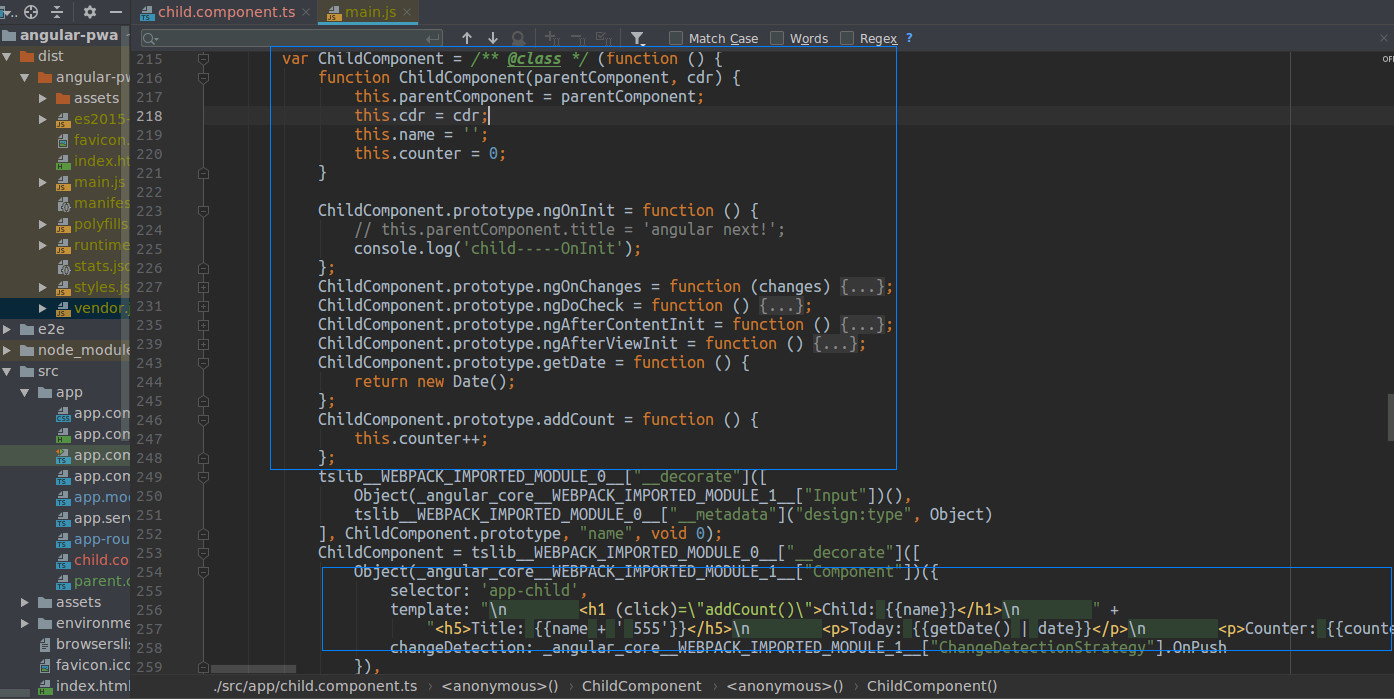Go to next occurrence with down arrow

click(x=492, y=38)
